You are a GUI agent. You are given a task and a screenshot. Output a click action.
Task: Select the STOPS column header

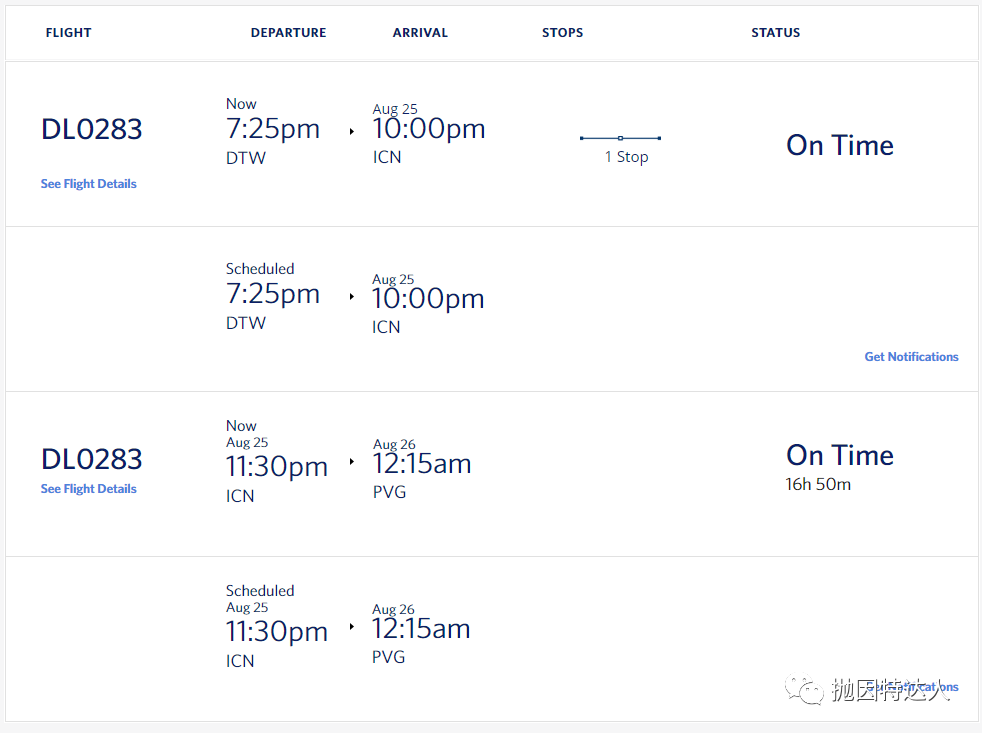tap(562, 33)
